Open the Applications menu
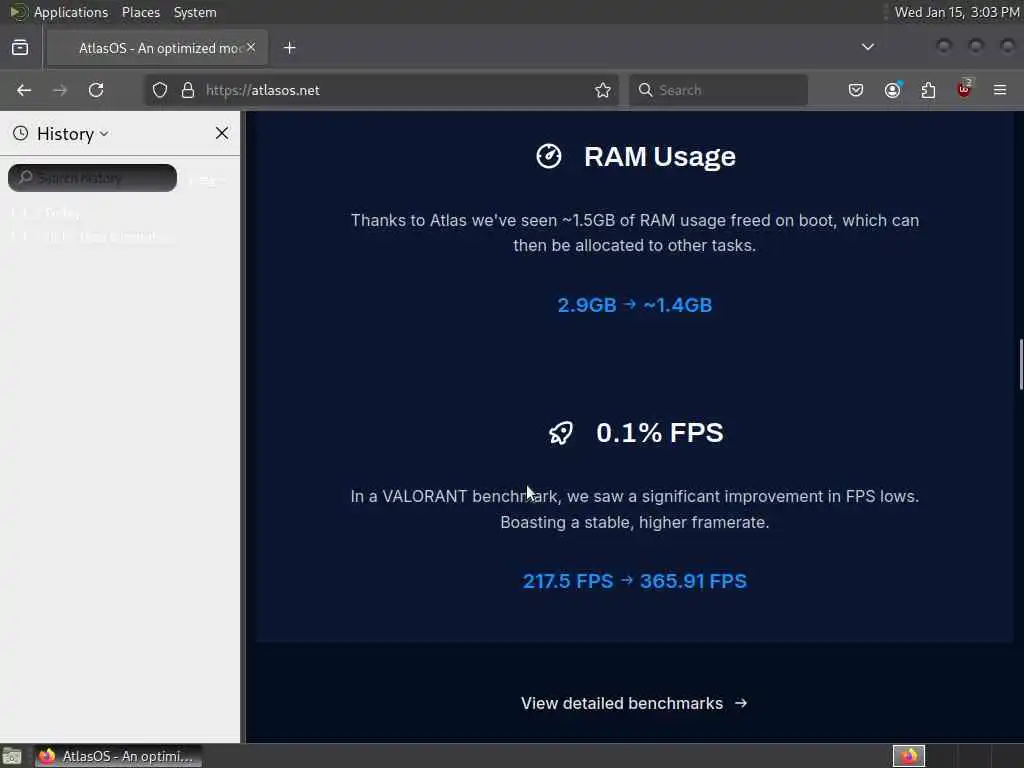Screen dimensions: 1024x768 point(71,12)
